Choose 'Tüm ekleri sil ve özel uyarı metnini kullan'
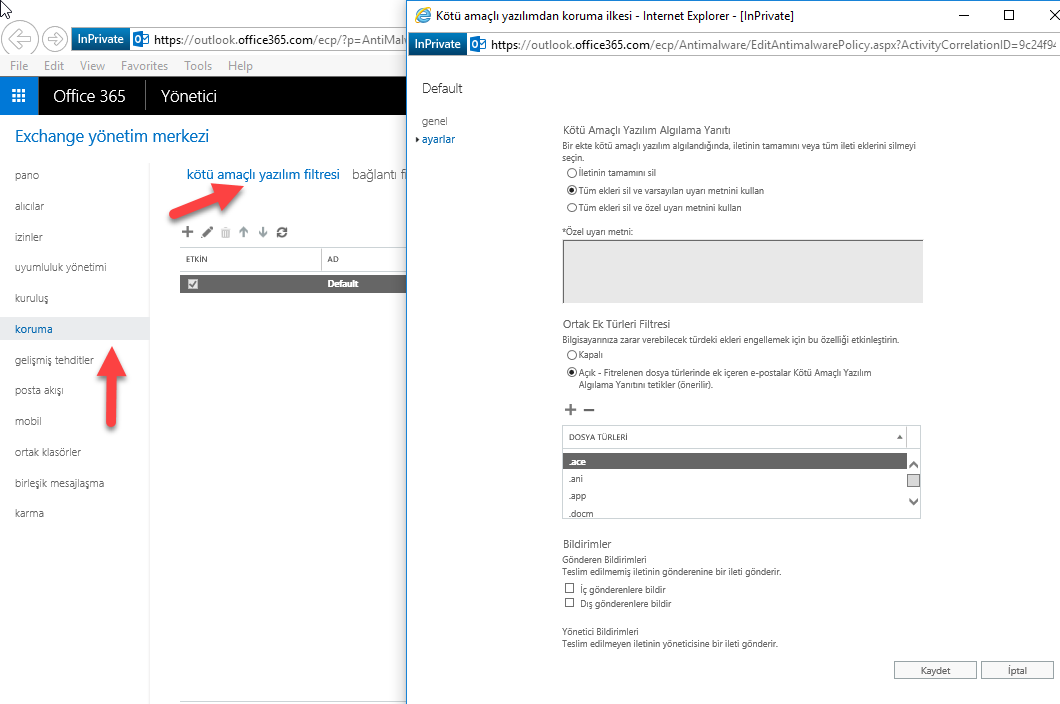Screen dimensions: 1060x704 coord(572,208)
